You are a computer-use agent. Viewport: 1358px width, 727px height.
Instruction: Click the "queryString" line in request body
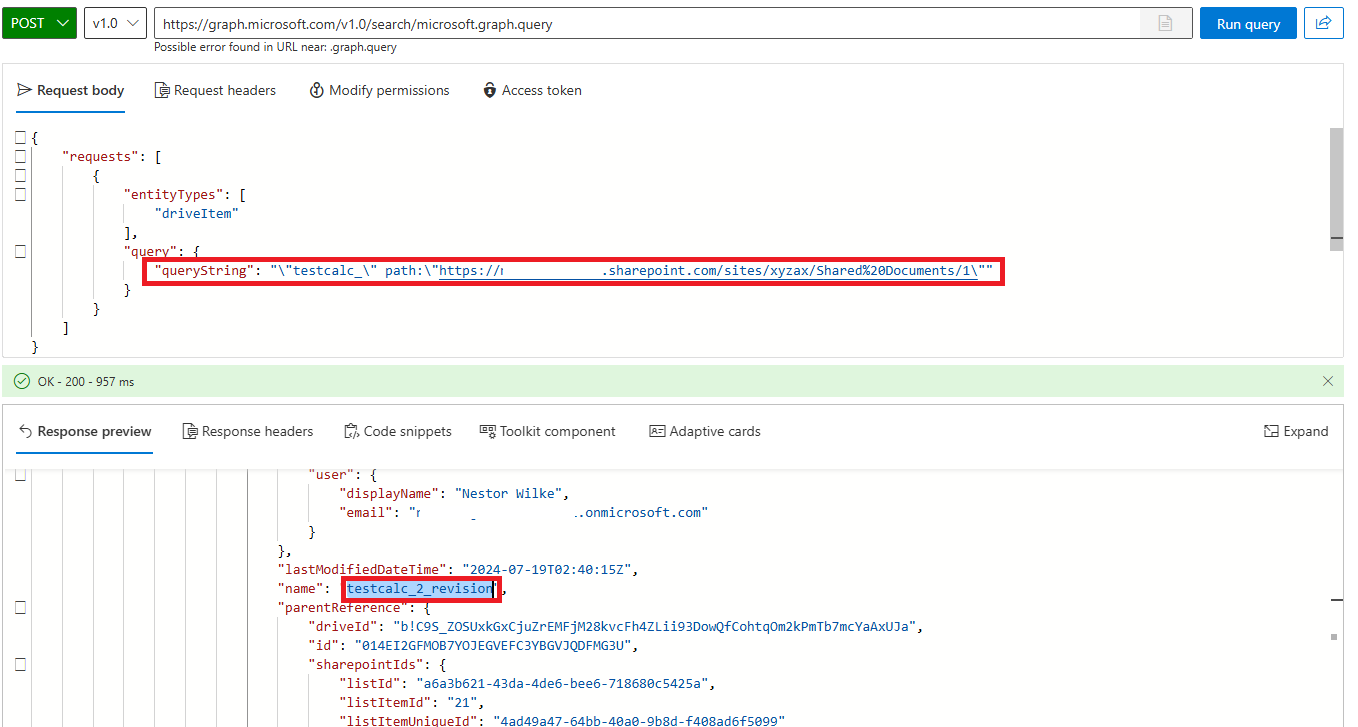pos(573,271)
